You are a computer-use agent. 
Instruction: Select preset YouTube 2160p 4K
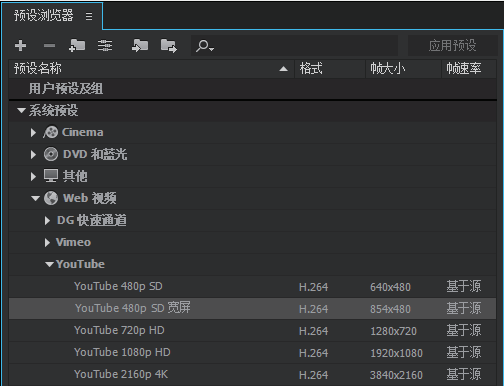click(x=121, y=374)
